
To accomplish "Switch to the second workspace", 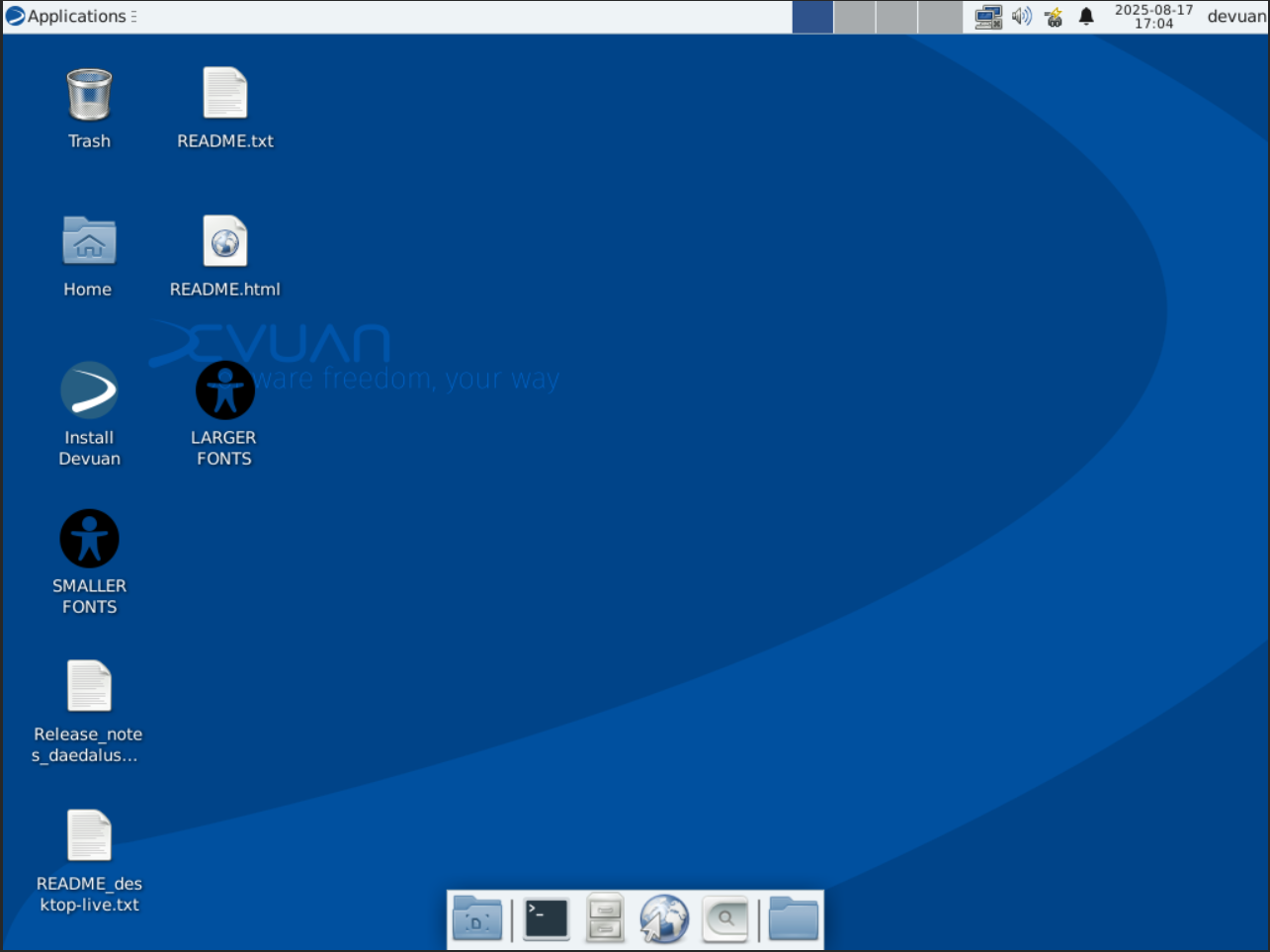I will (855, 17).
